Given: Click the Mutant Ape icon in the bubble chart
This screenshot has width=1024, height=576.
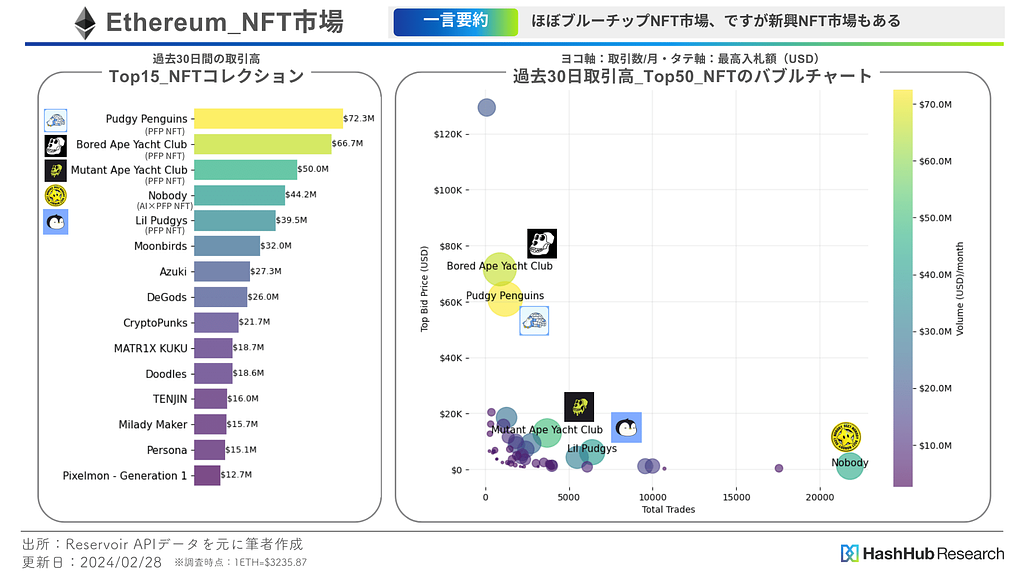Looking at the screenshot, I should pos(579,407).
